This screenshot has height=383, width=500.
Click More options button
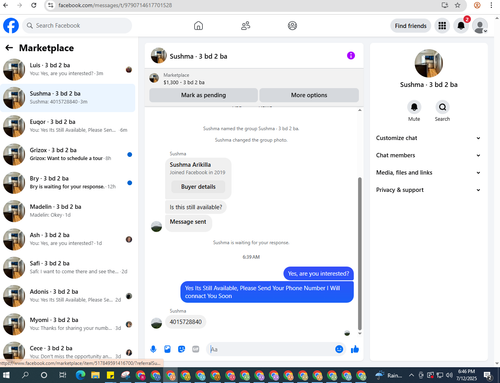click(309, 95)
